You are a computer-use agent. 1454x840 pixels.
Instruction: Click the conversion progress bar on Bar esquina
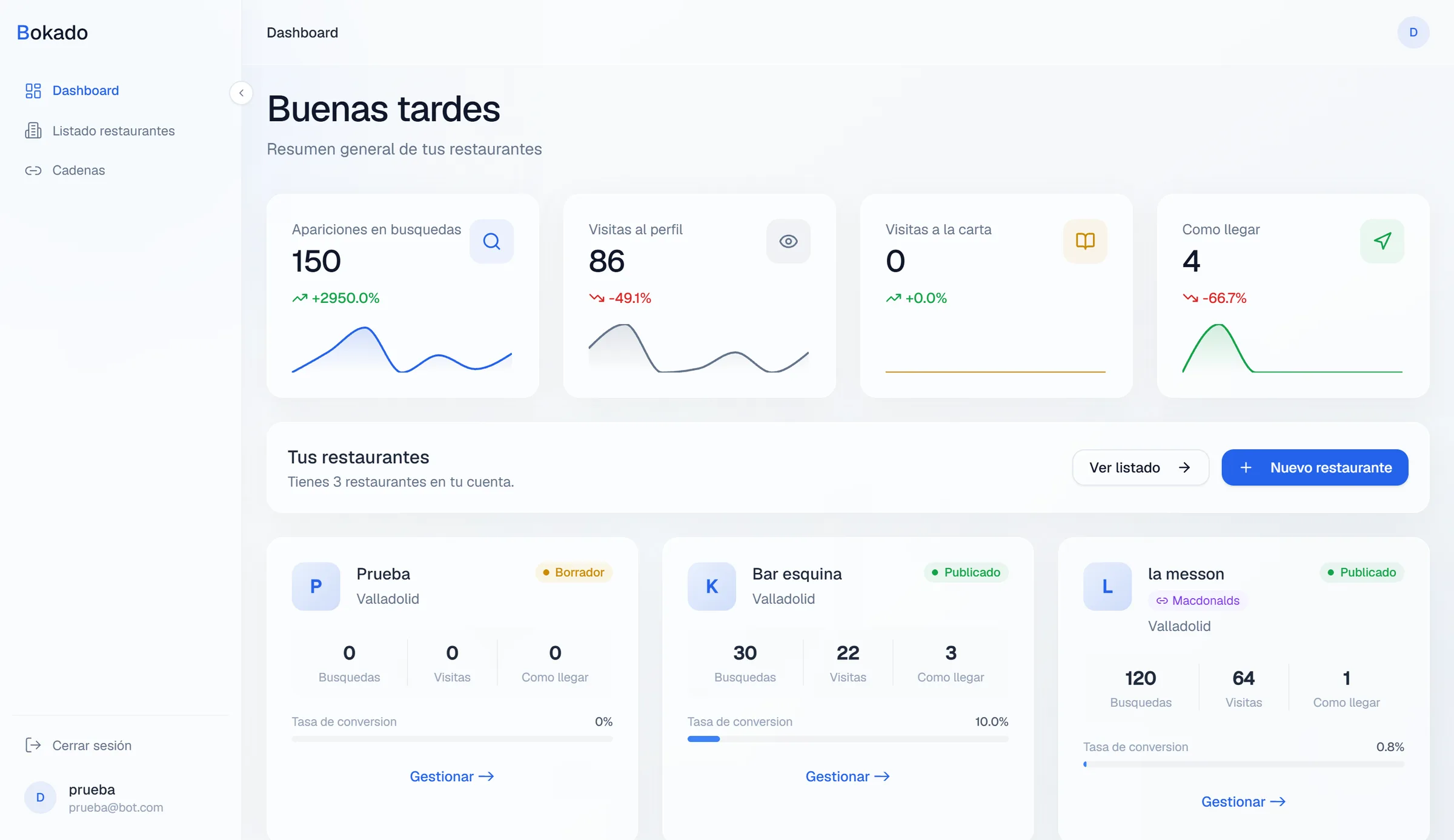(848, 739)
